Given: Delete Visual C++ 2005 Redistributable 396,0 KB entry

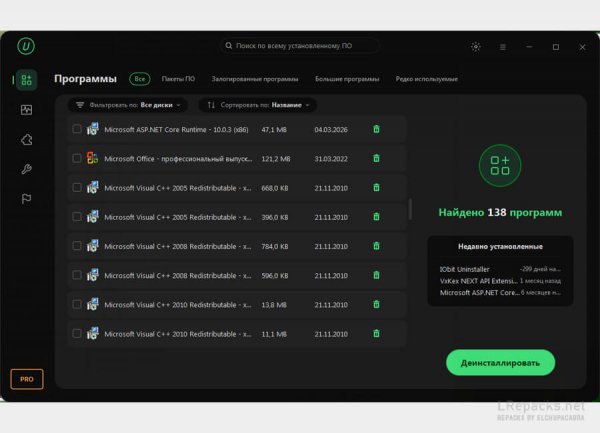Looking at the screenshot, I should [377, 217].
